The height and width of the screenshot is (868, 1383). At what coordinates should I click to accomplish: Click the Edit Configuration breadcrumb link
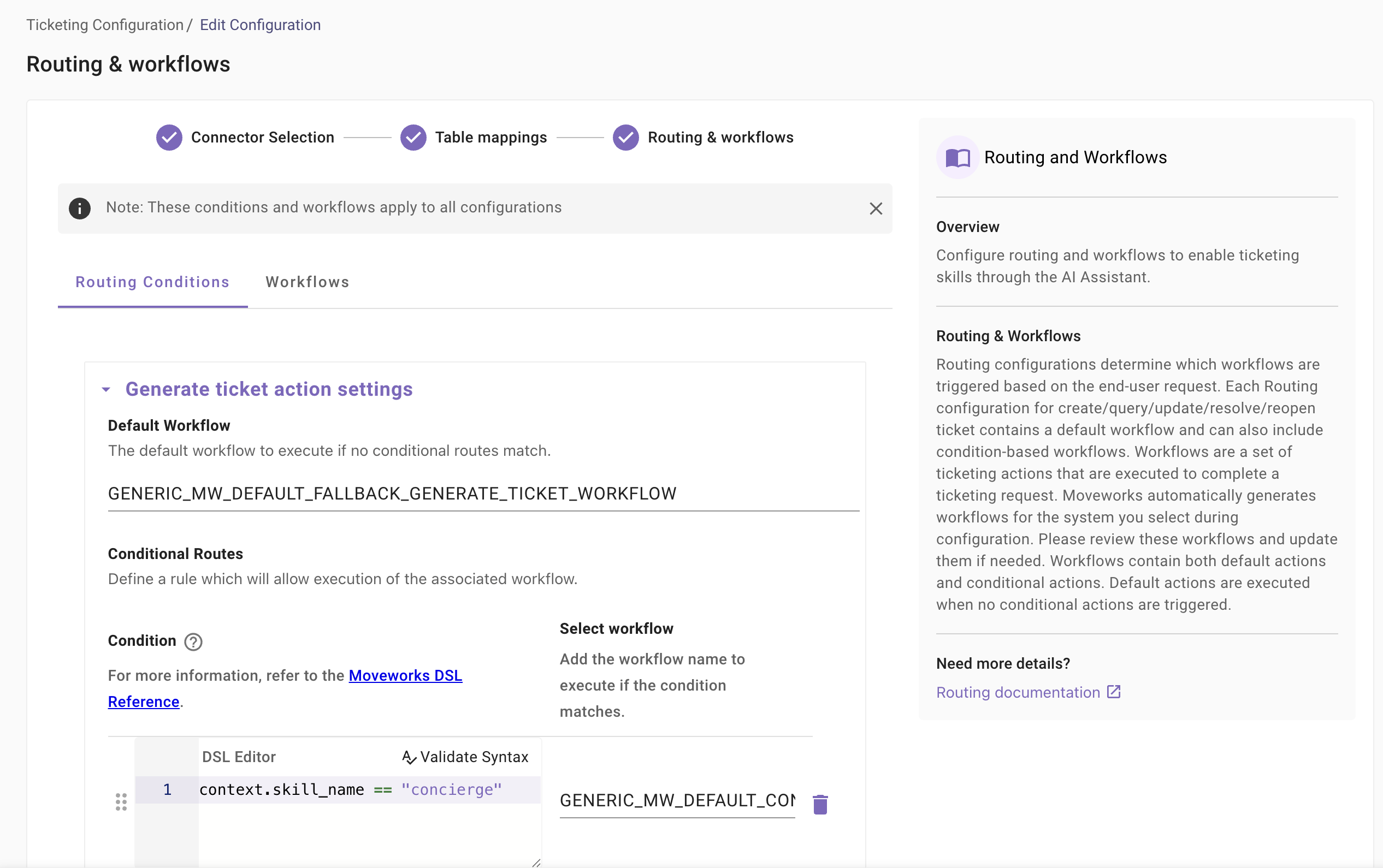coord(260,25)
